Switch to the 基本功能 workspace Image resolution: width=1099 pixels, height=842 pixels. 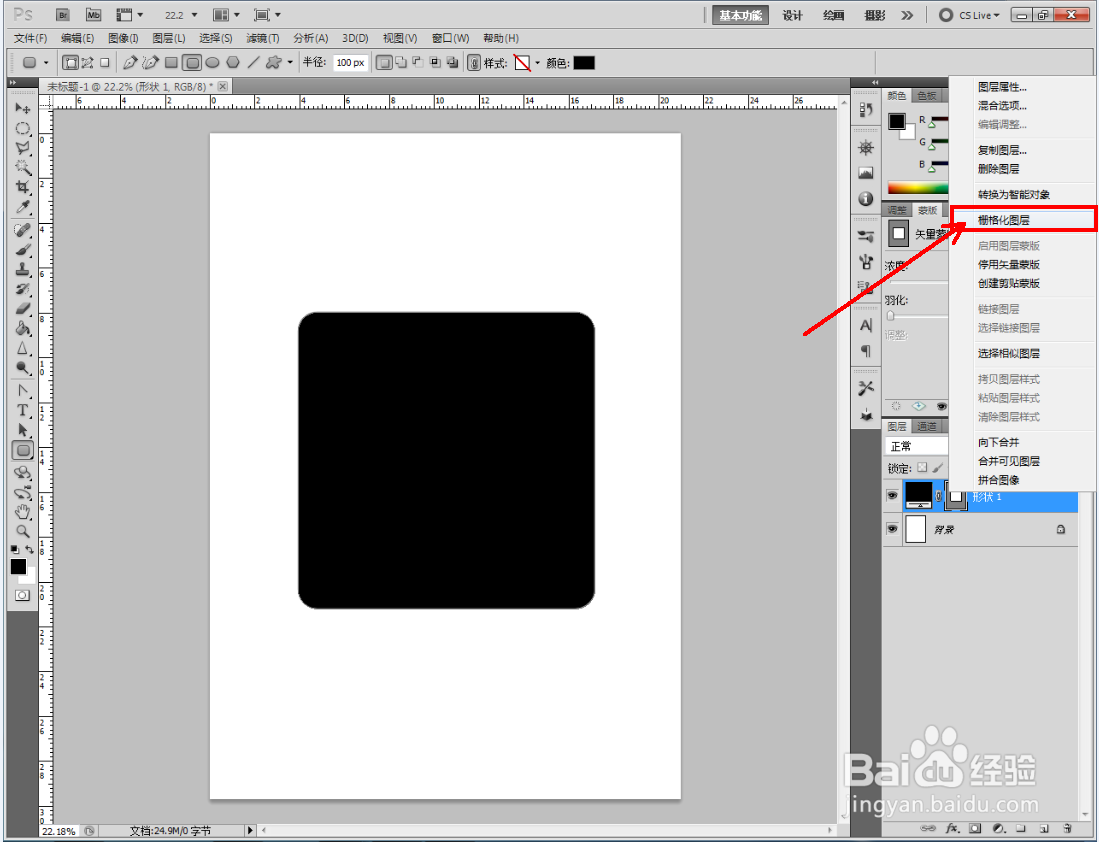(740, 15)
